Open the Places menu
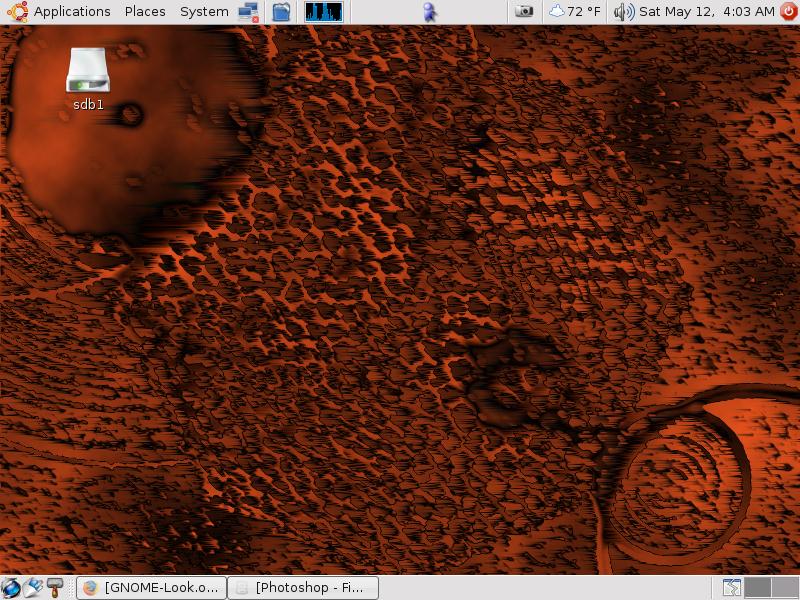The height and width of the screenshot is (600, 800). coord(145,11)
